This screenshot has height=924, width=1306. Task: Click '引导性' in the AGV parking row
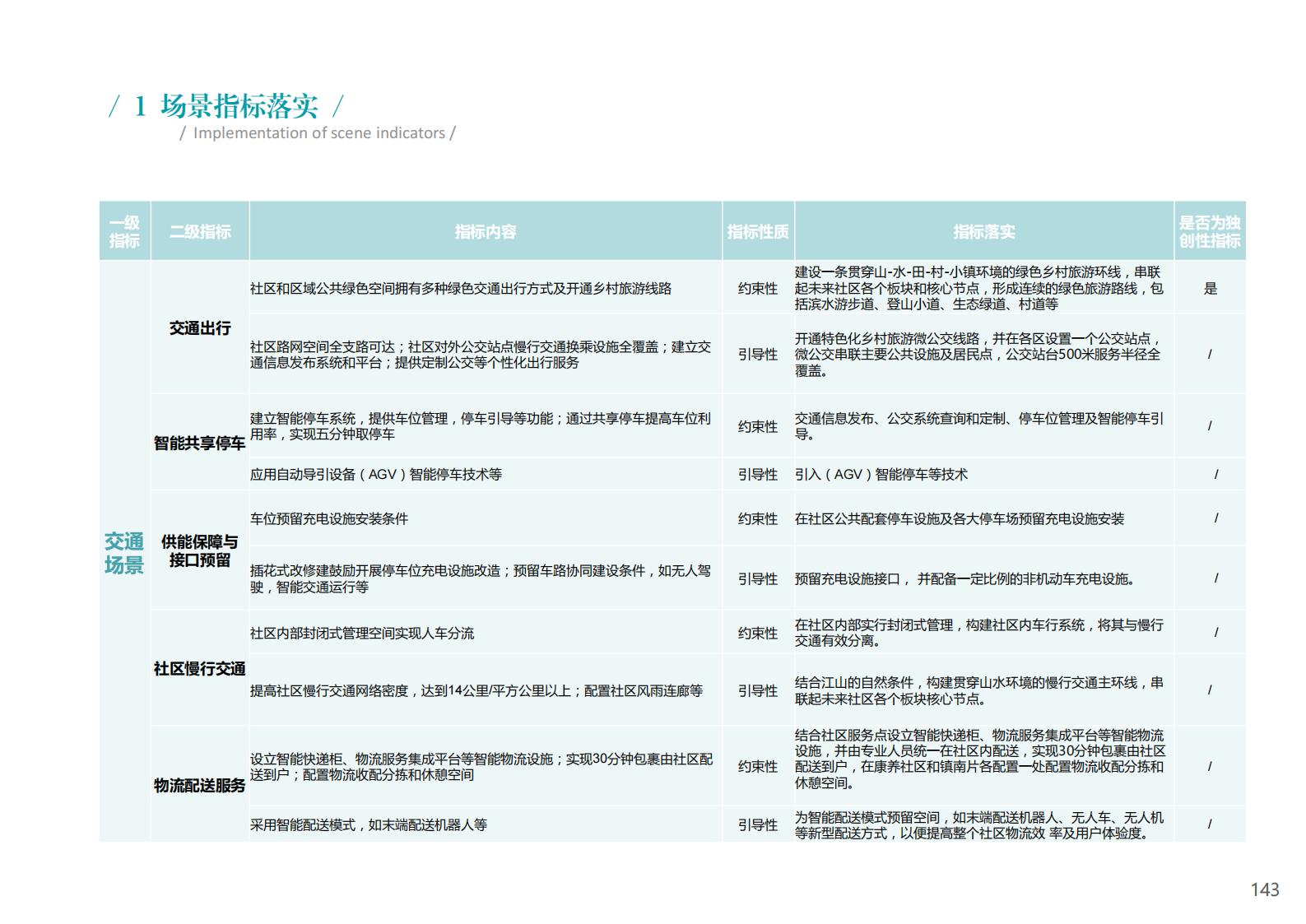[758, 475]
